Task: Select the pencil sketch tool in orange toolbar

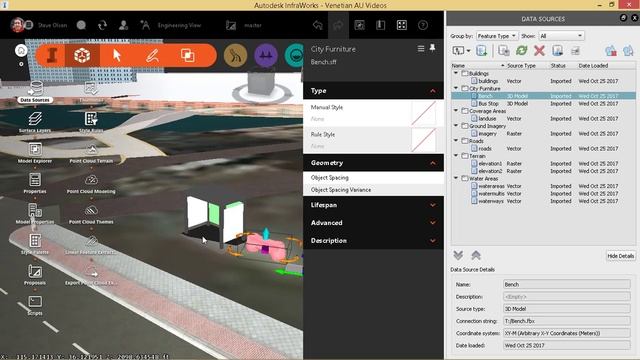Action: point(152,55)
